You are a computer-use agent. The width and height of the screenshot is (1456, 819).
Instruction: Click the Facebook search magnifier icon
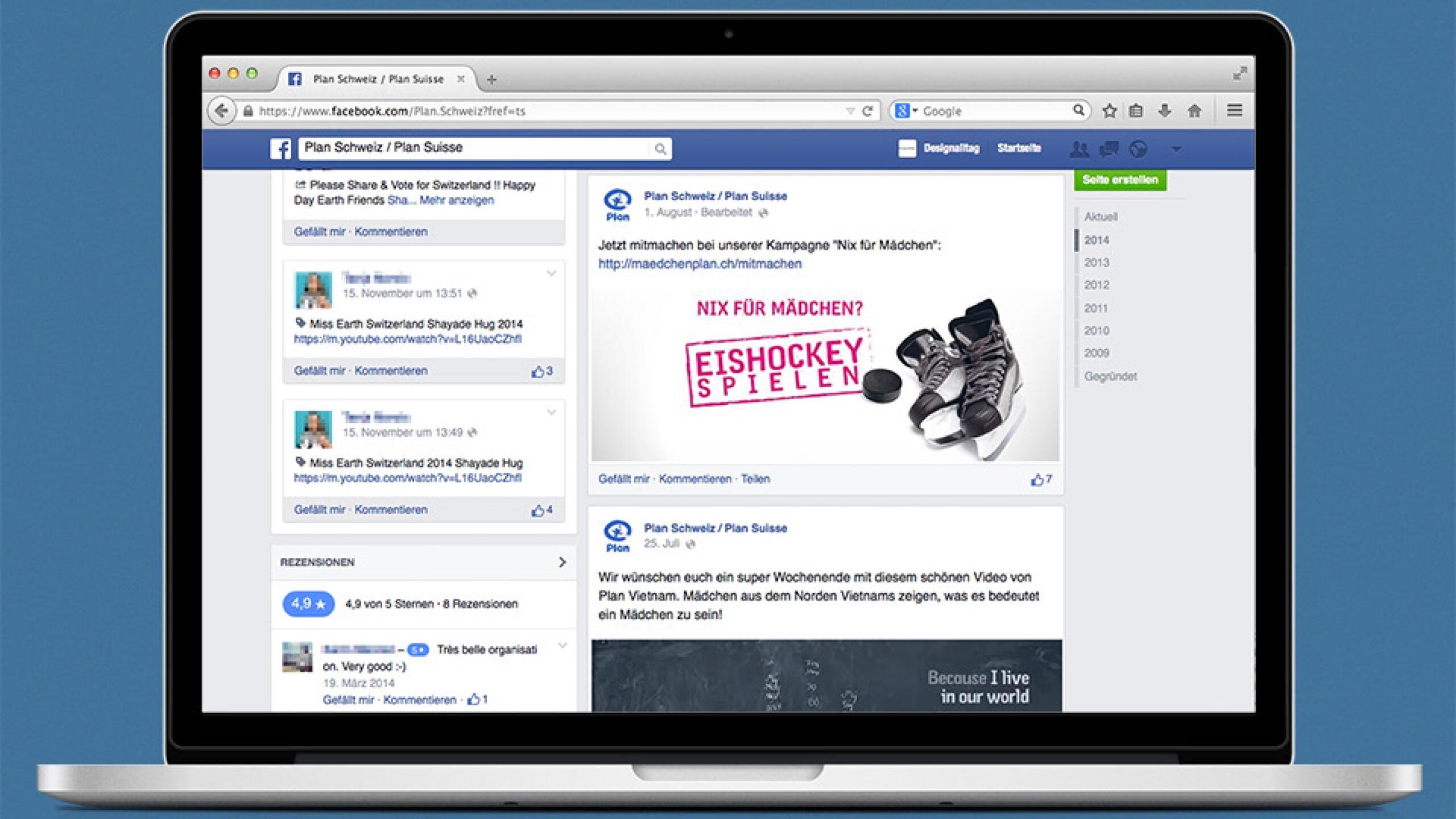660,149
